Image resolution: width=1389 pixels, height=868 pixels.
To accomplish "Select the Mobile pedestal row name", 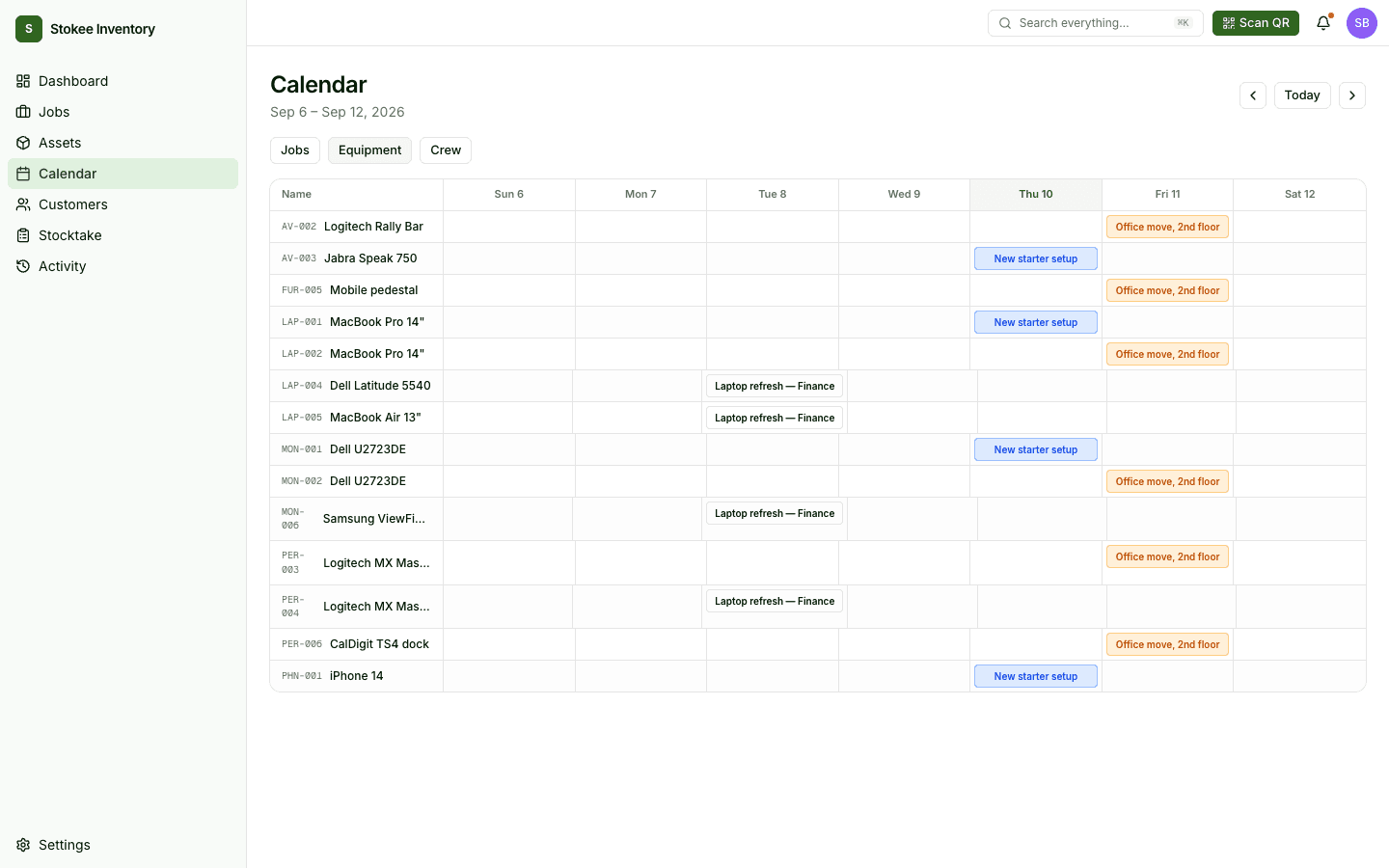I will pos(374,290).
